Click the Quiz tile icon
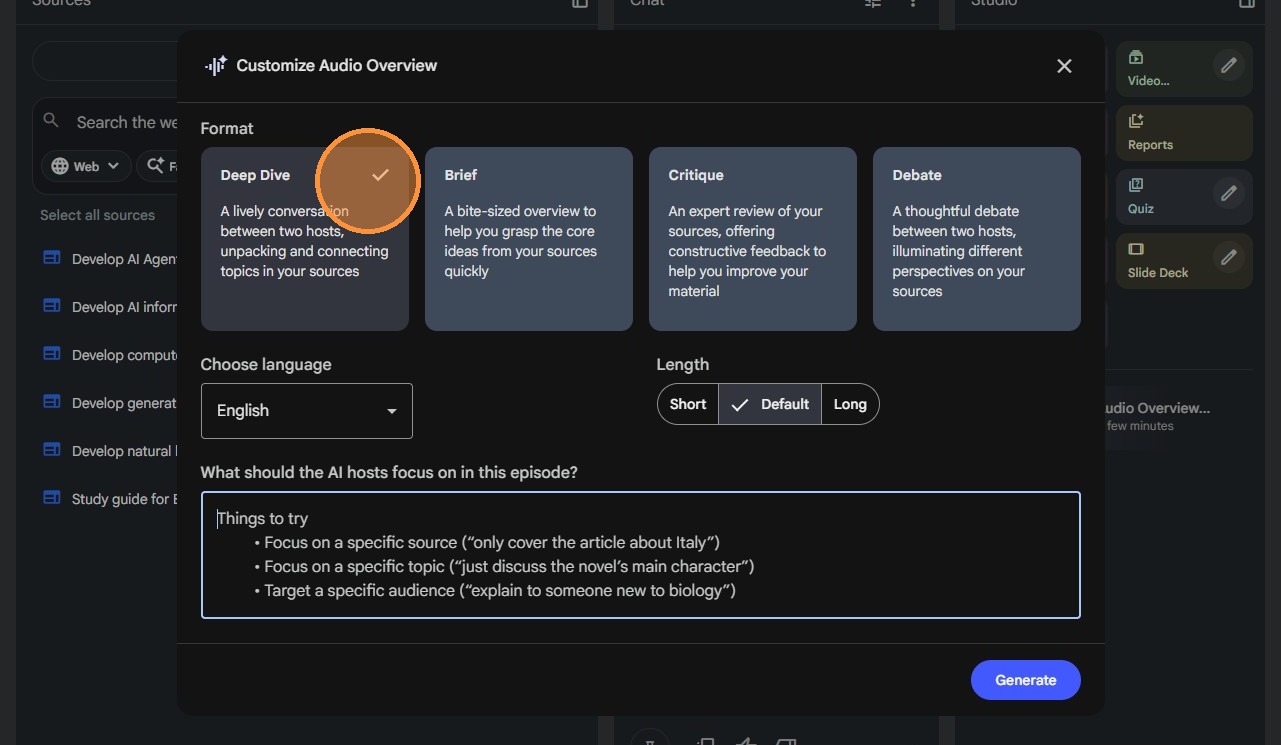This screenshot has width=1281, height=745. pyautogui.click(x=1136, y=185)
